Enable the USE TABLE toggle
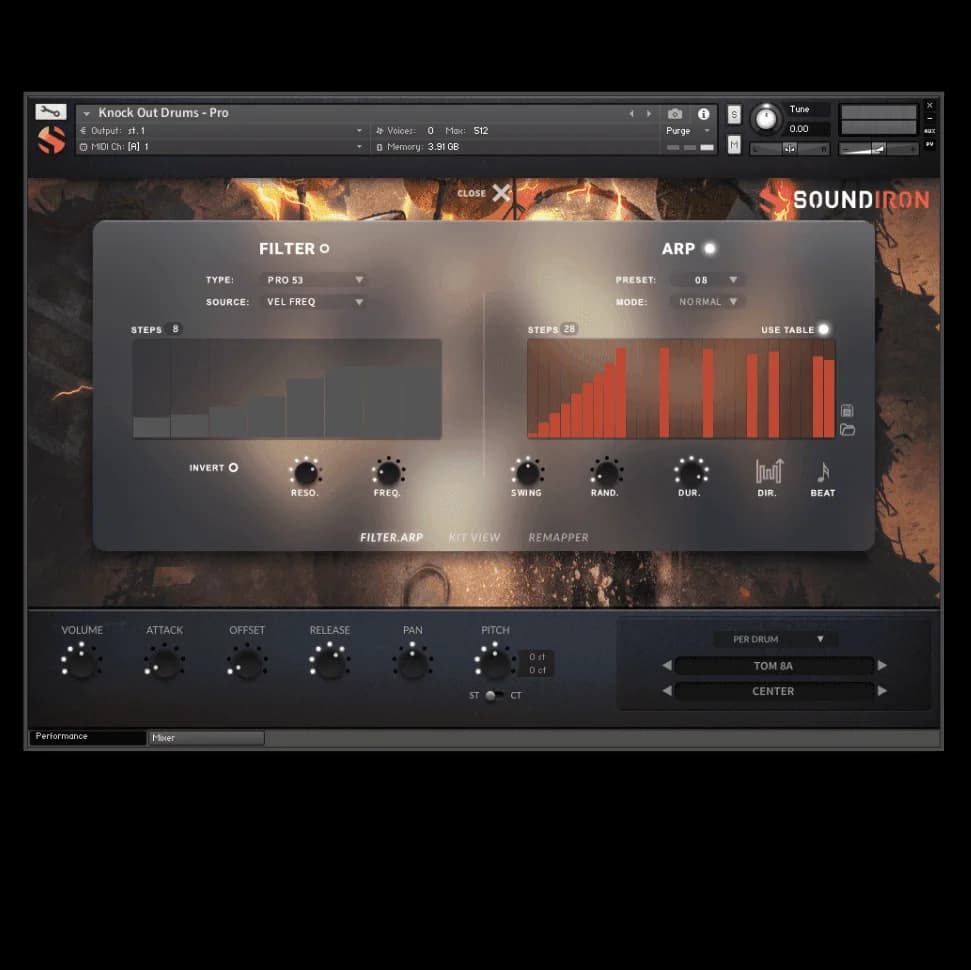The width and height of the screenshot is (971, 970). 823,328
